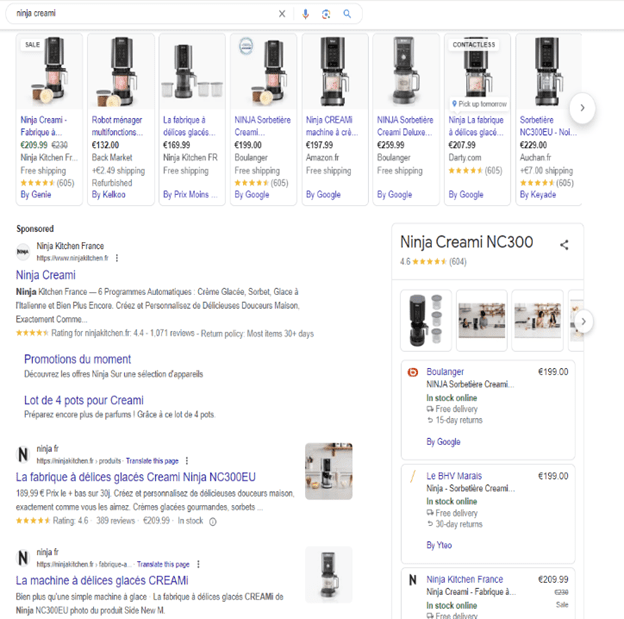Open La fabrique à délices glacés €169.99 listing

point(192,119)
